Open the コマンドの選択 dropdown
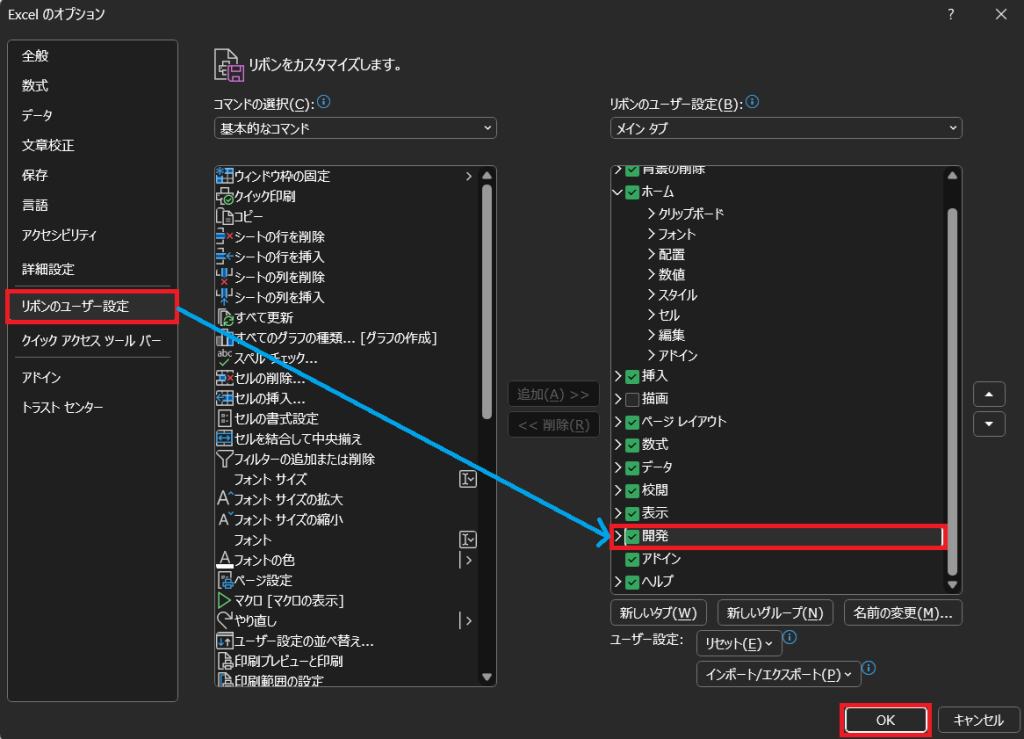The height and width of the screenshot is (739, 1024). (355, 128)
